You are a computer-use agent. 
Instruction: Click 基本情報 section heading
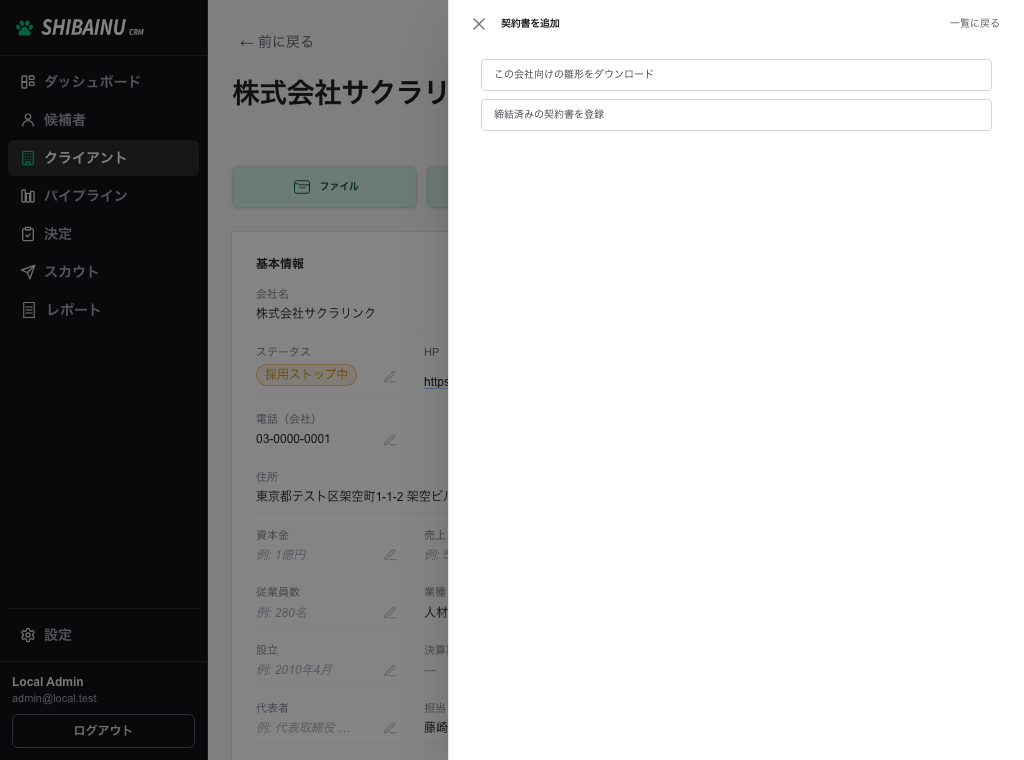(280, 264)
